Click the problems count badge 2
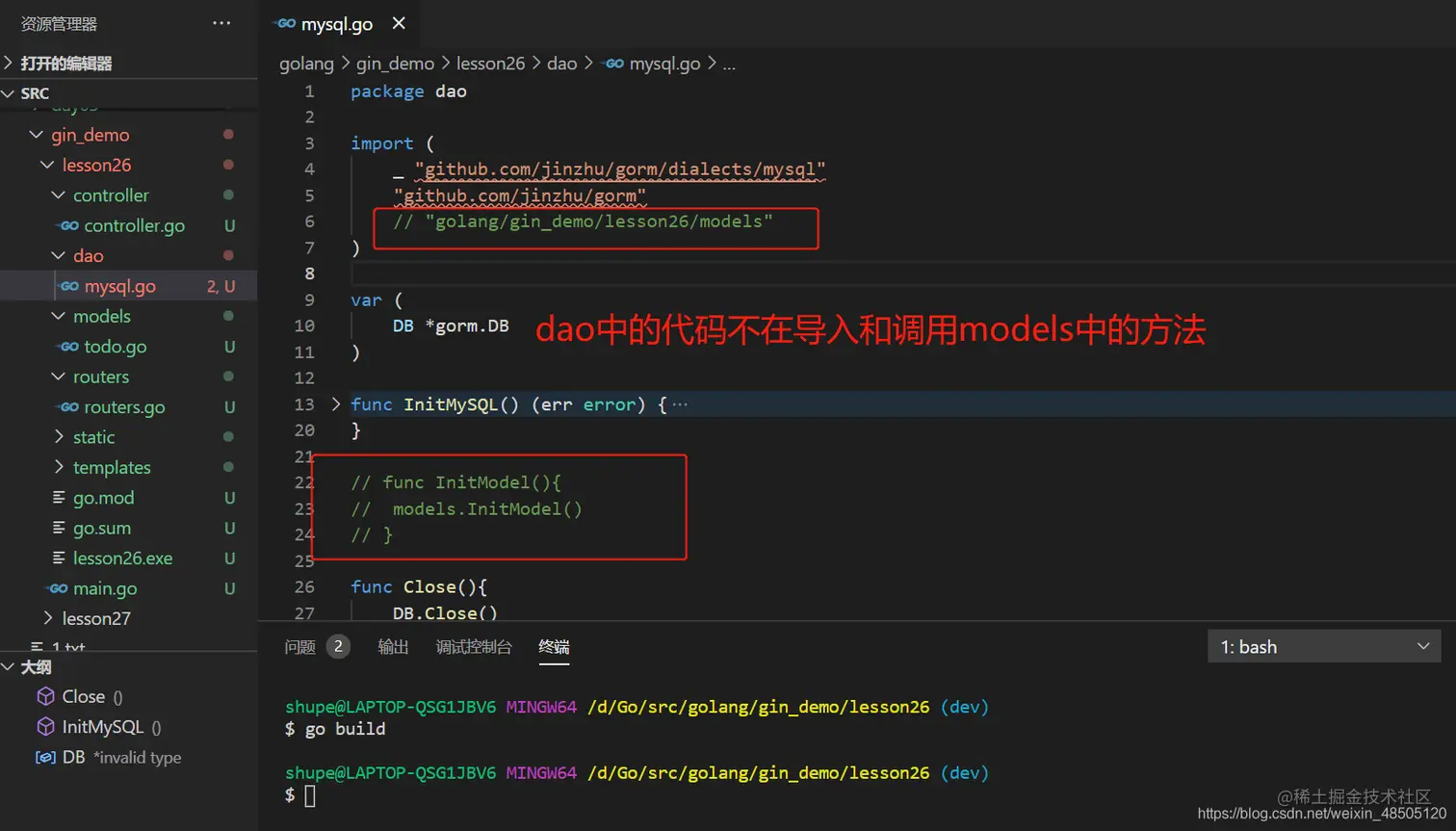The height and width of the screenshot is (831, 1456). click(338, 646)
